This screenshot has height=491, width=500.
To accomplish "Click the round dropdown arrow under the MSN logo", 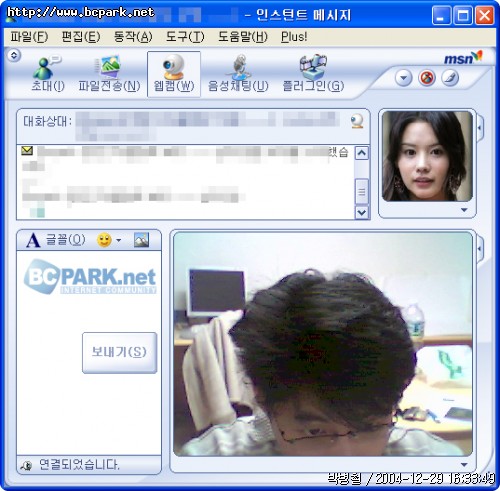I will tap(404, 78).
